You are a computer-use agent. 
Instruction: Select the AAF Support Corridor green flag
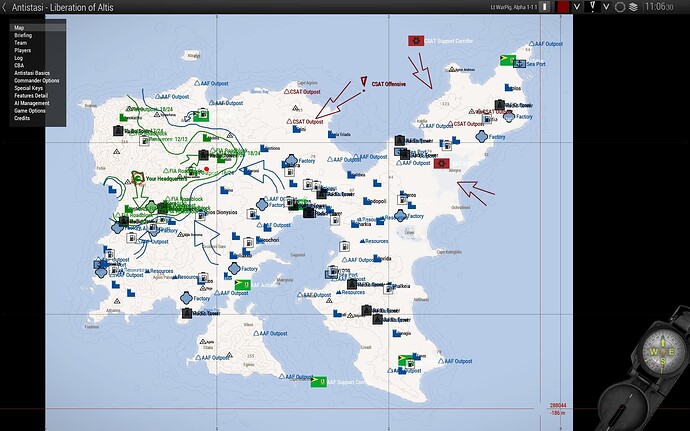tap(319, 382)
